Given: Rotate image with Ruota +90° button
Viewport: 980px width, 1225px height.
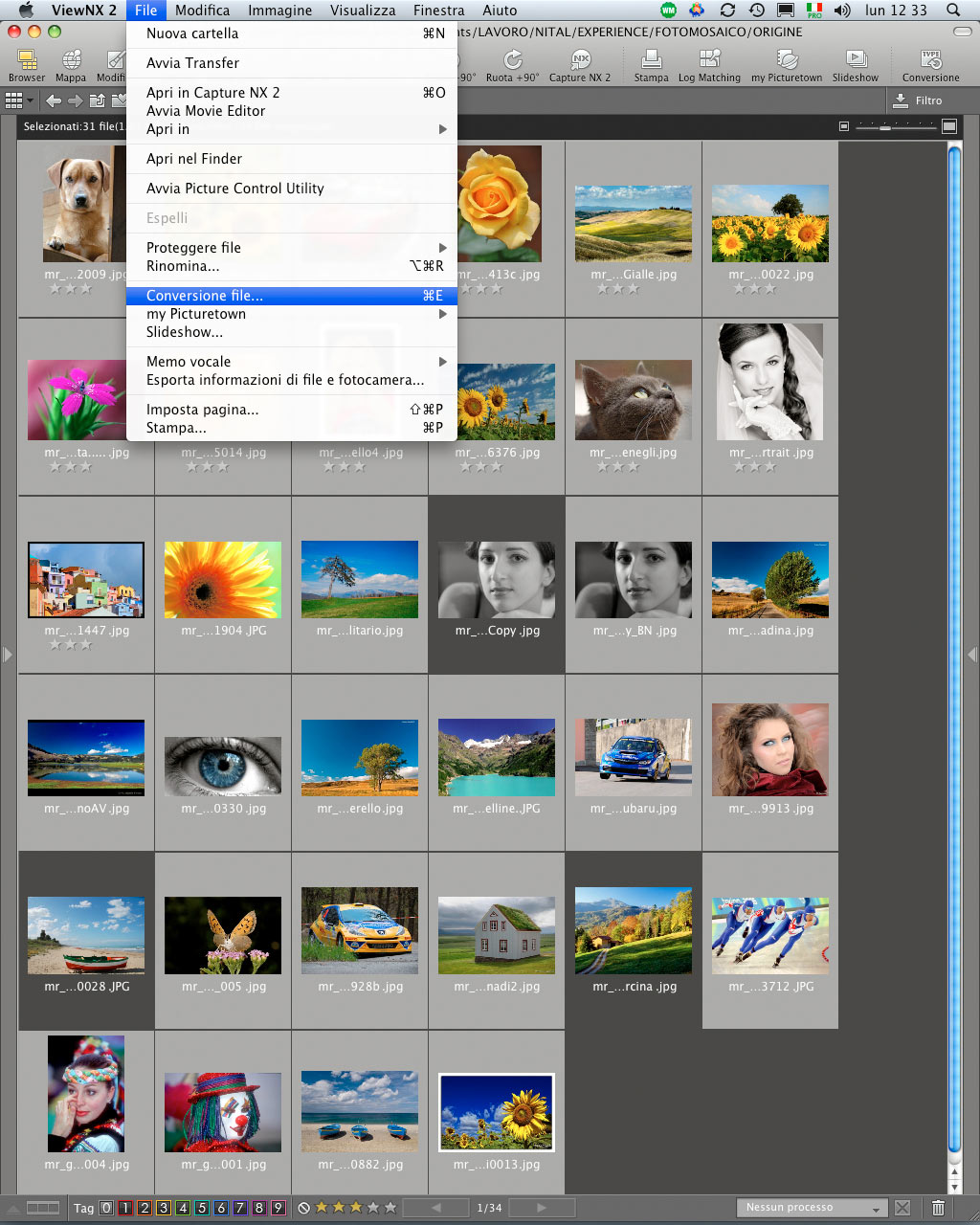Looking at the screenshot, I should [512, 65].
